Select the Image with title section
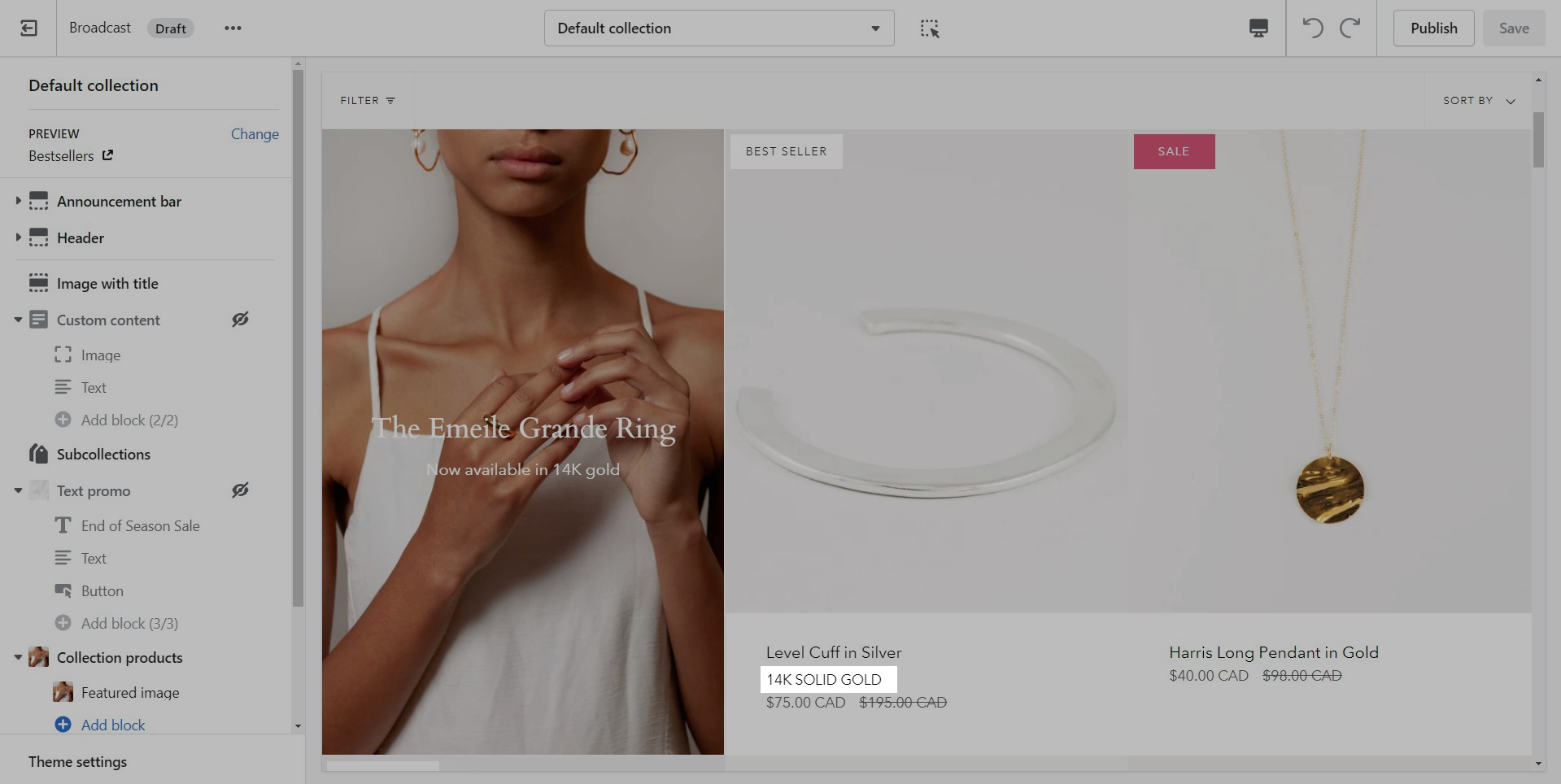The width and height of the screenshot is (1561, 784). 107,284
